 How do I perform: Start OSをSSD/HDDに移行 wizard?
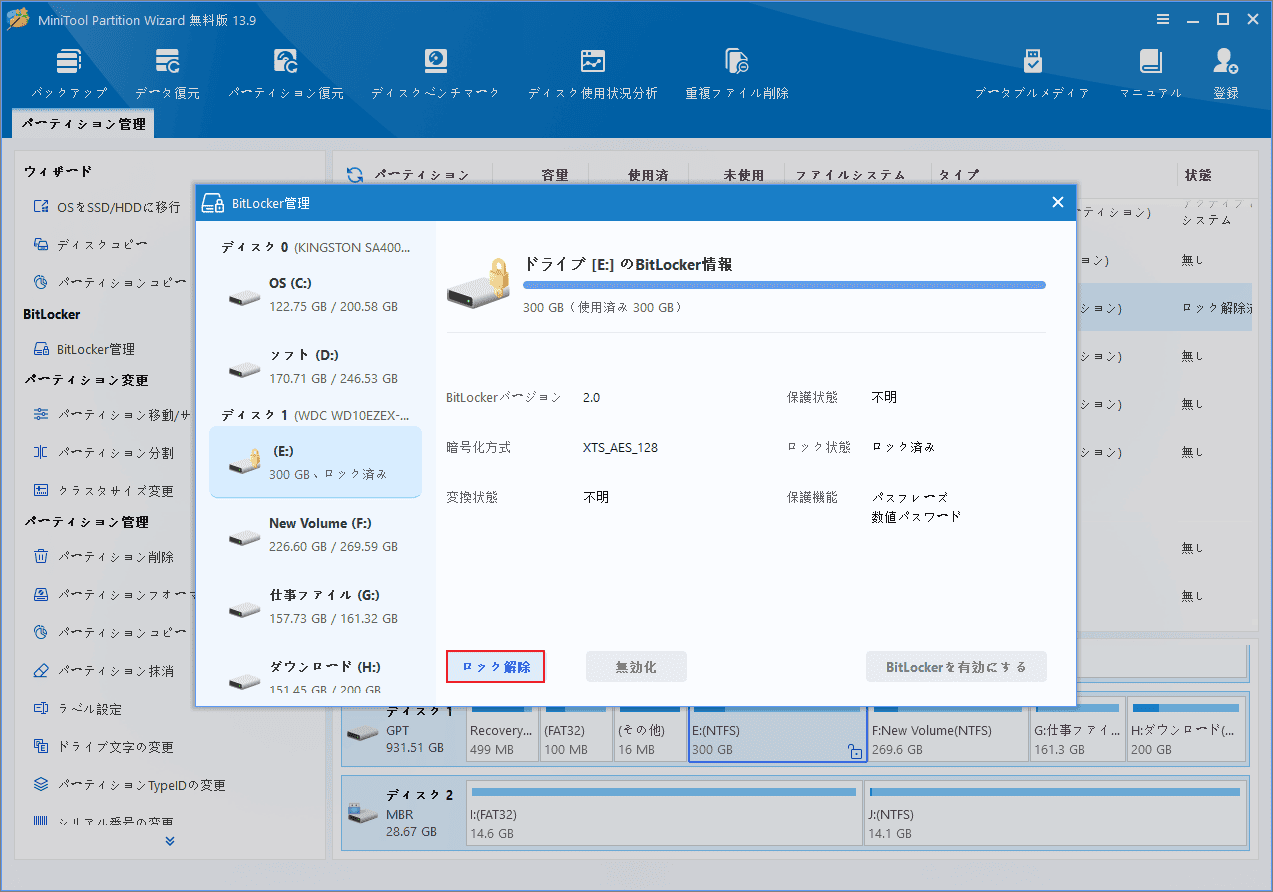pyautogui.click(x=107, y=207)
